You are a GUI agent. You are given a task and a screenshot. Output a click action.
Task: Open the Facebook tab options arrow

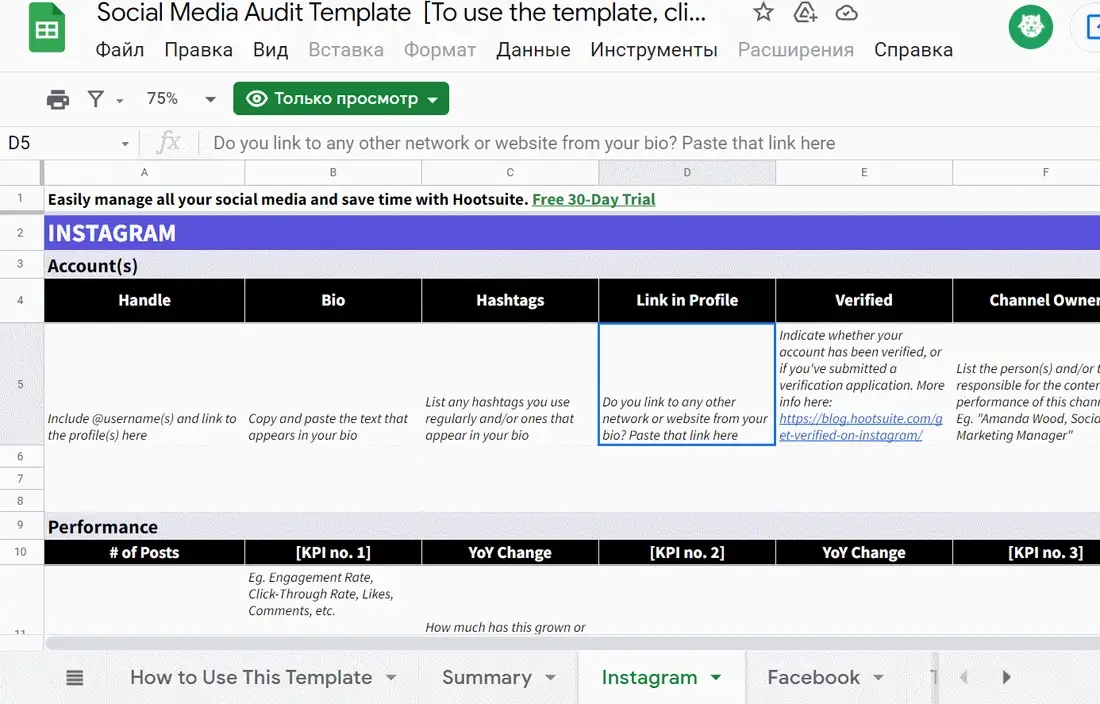point(878,677)
